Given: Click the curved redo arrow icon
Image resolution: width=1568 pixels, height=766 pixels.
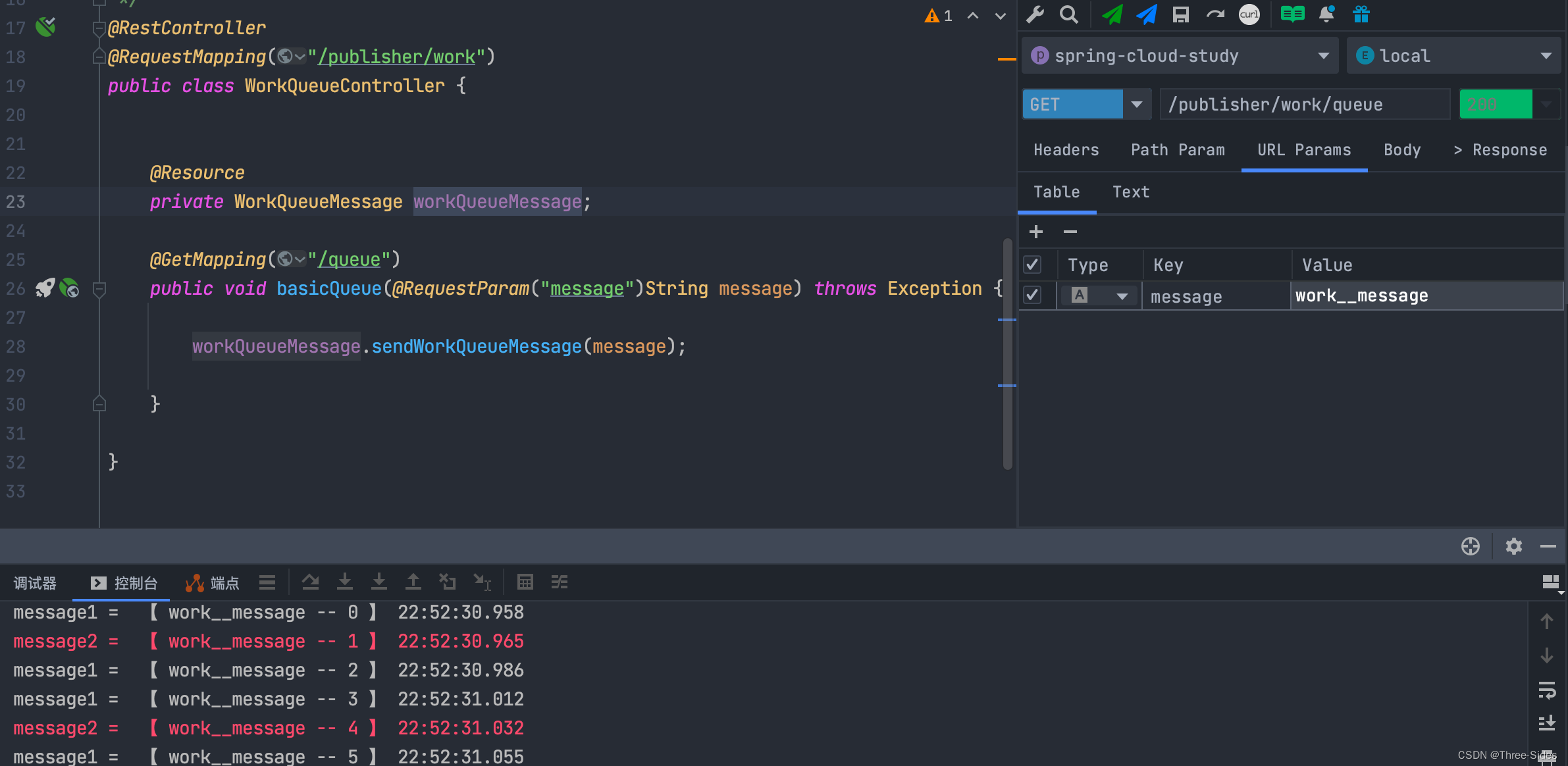Looking at the screenshot, I should (1215, 14).
